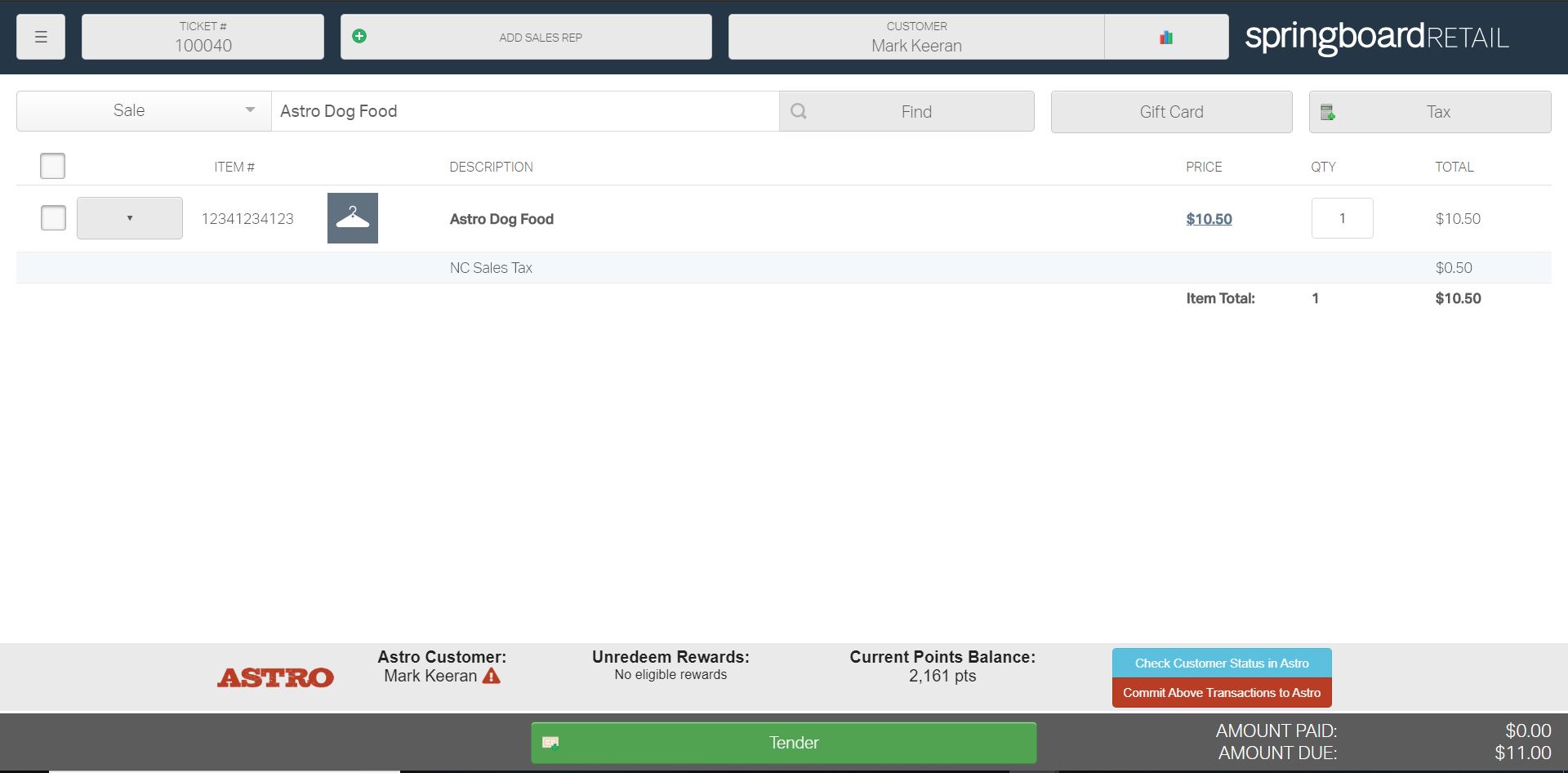Screen dimensions: 1568x773
Task: Open customer stats bar chart icon
Action: coord(1166,37)
